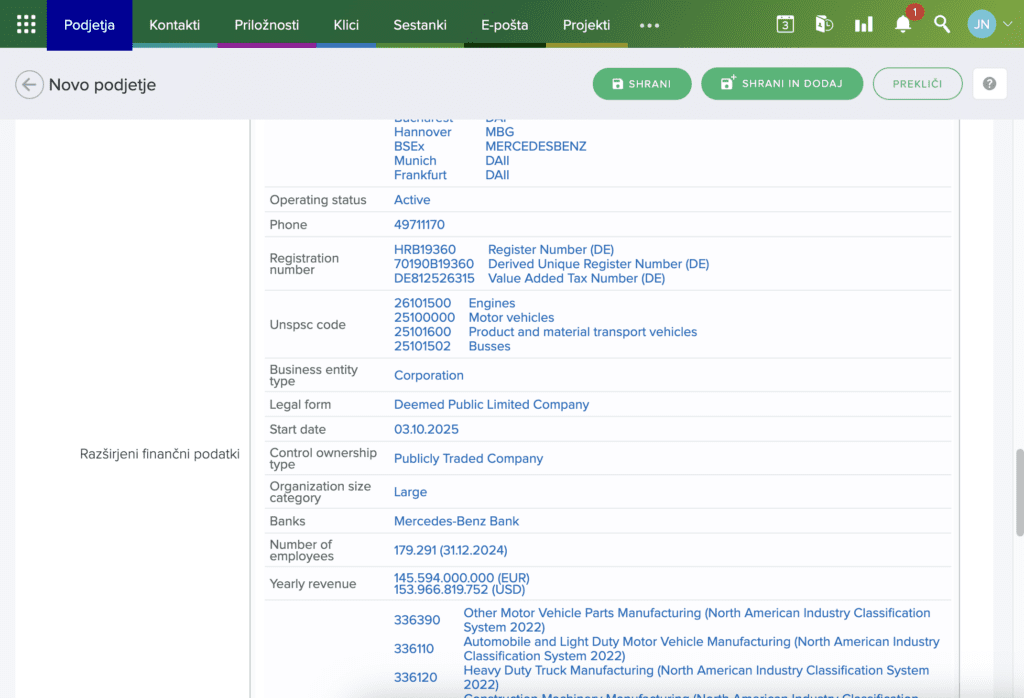Click the back arrow beside Novo podjetje
The image size is (1024, 698).
pyautogui.click(x=29, y=85)
